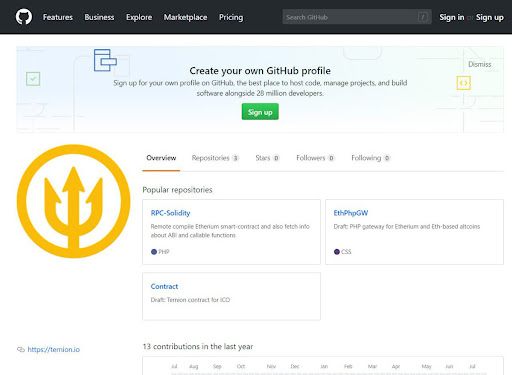The height and width of the screenshot is (375, 512).
Task: Click the GitHub octocat logo
Action: [x=24, y=17]
